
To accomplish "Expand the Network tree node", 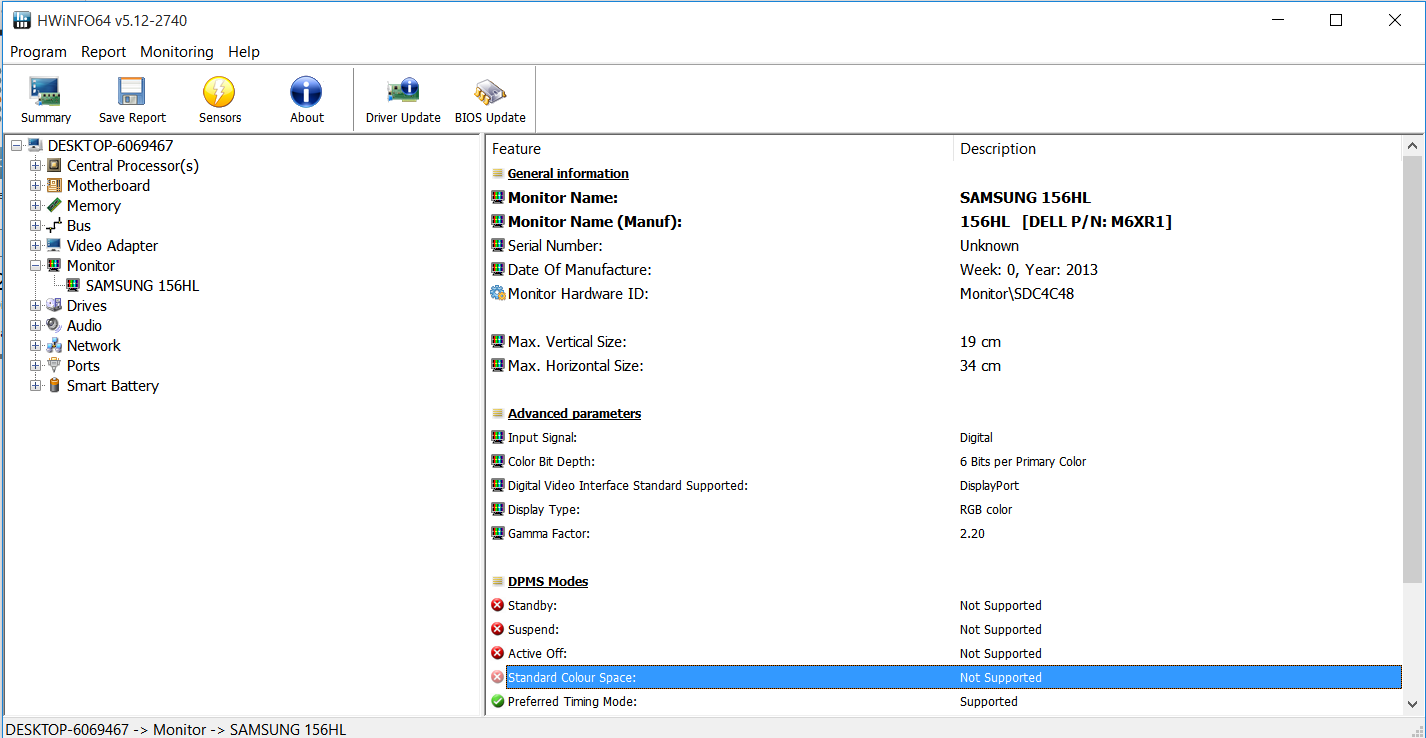I will point(36,346).
